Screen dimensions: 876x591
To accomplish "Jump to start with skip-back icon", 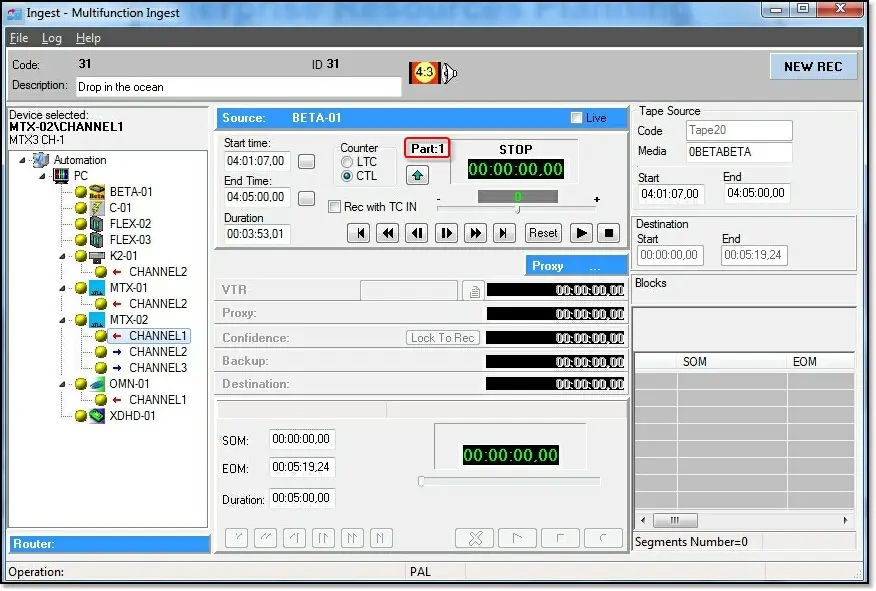I will click(x=358, y=233).
